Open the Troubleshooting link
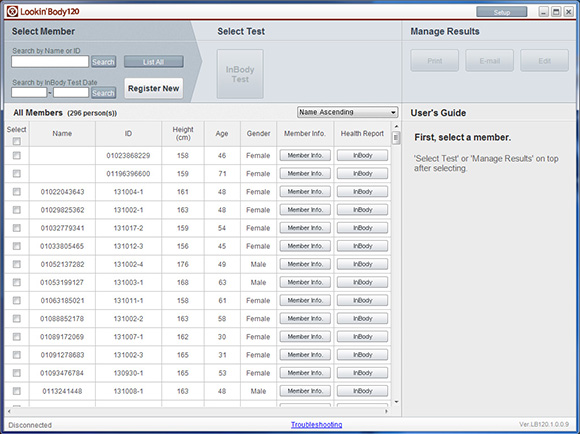The image size is (580, 434). (316, 424)
